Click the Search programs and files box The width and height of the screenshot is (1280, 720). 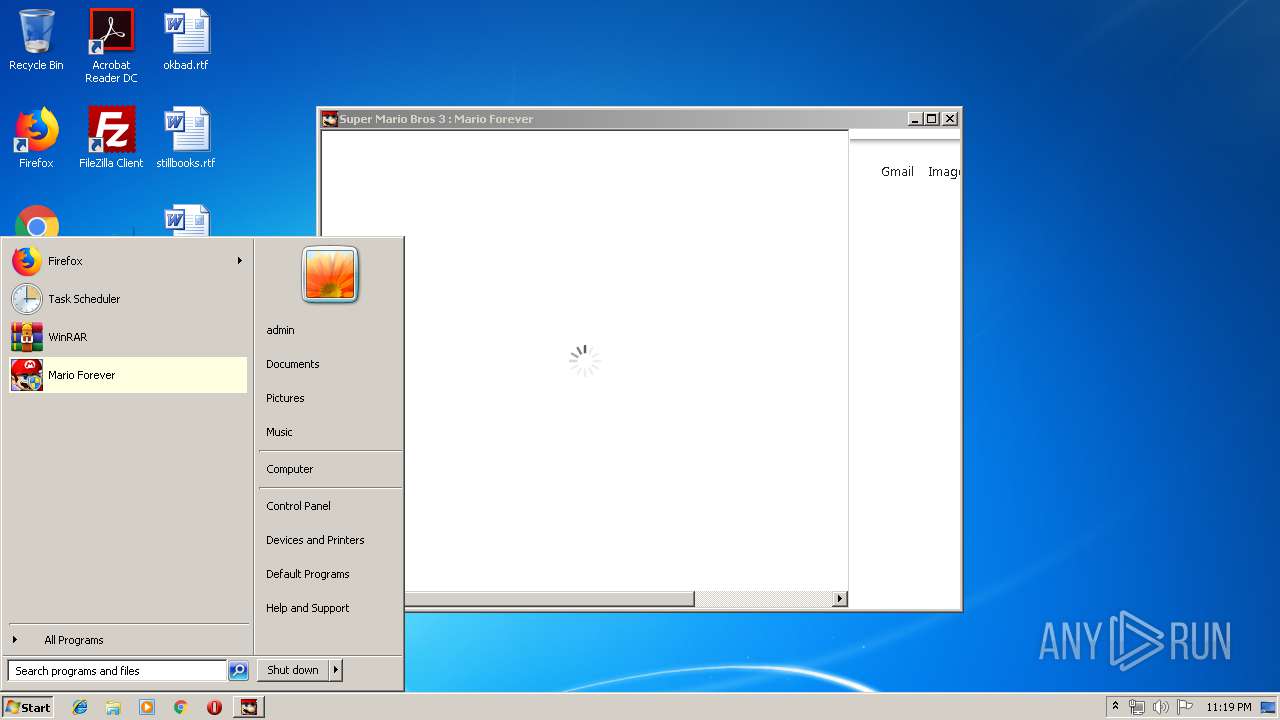point(117,671)
